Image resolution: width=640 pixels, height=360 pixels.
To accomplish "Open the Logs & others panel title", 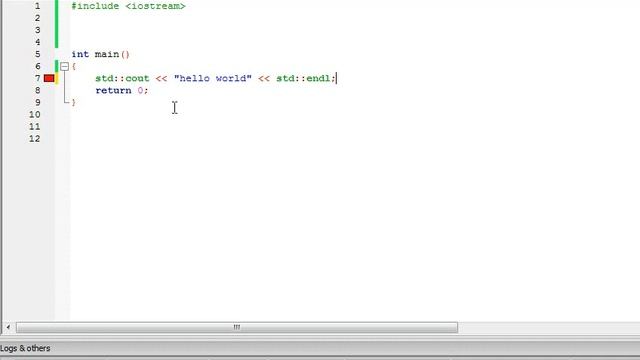I will (25, 348).
